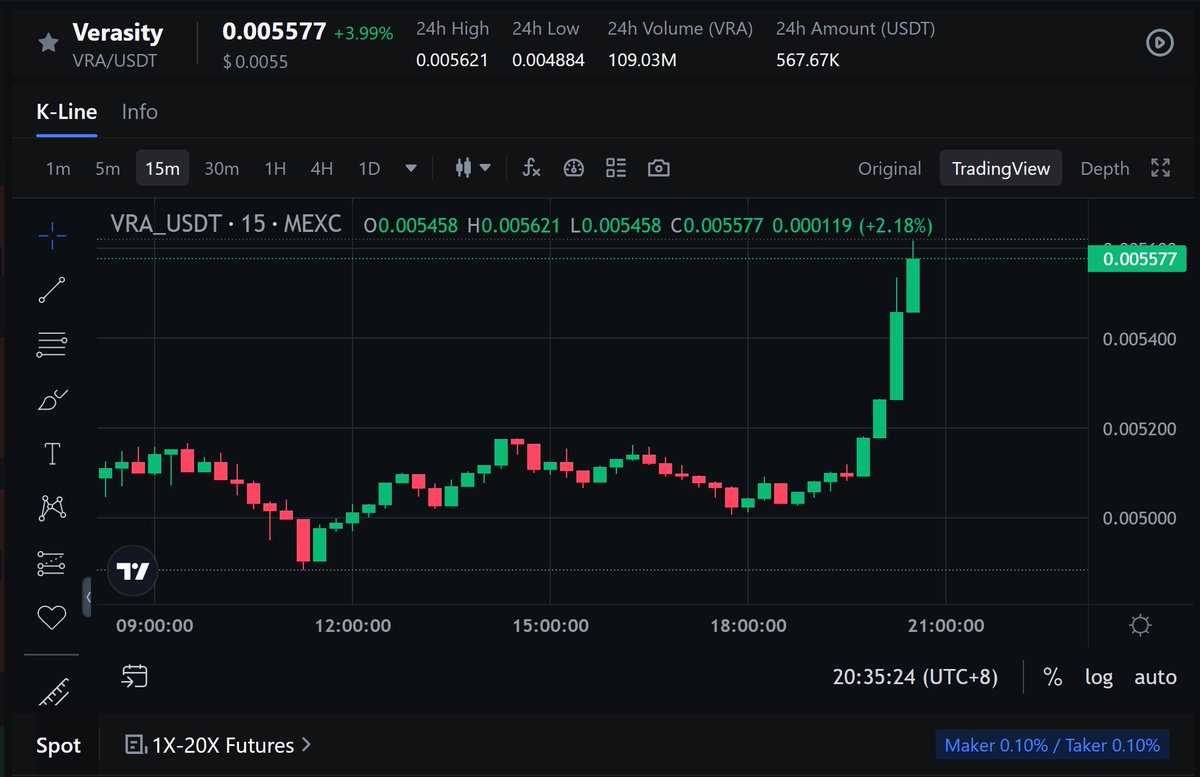Click the green 0.005577 price label on axis
The width and height of the screenshot is (1200, 777).
point(1137,259)
